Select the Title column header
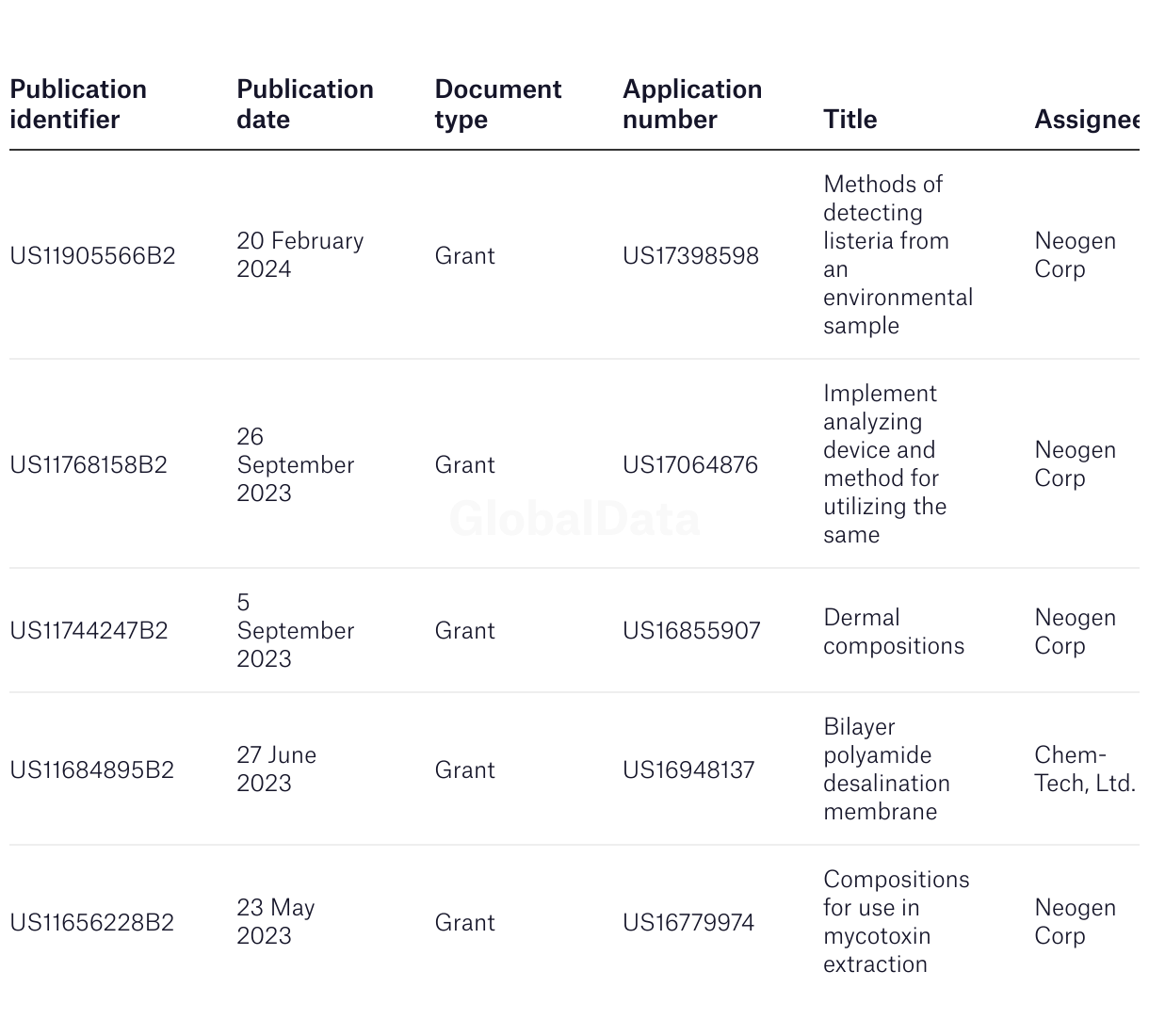This screenshot has height=1036, width=1149. point(850,120)
